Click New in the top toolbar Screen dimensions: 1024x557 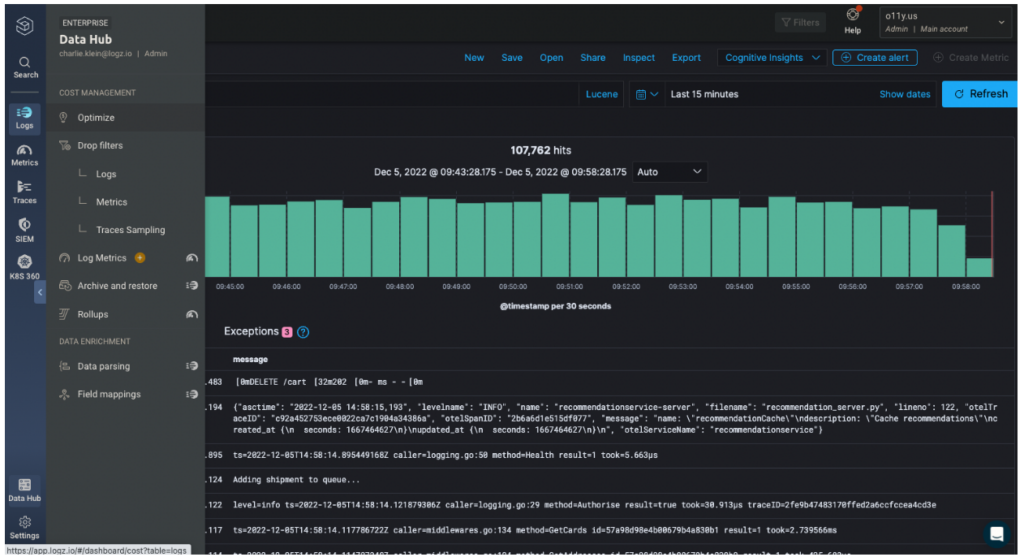pyautogui.click(x=474, y=57)
